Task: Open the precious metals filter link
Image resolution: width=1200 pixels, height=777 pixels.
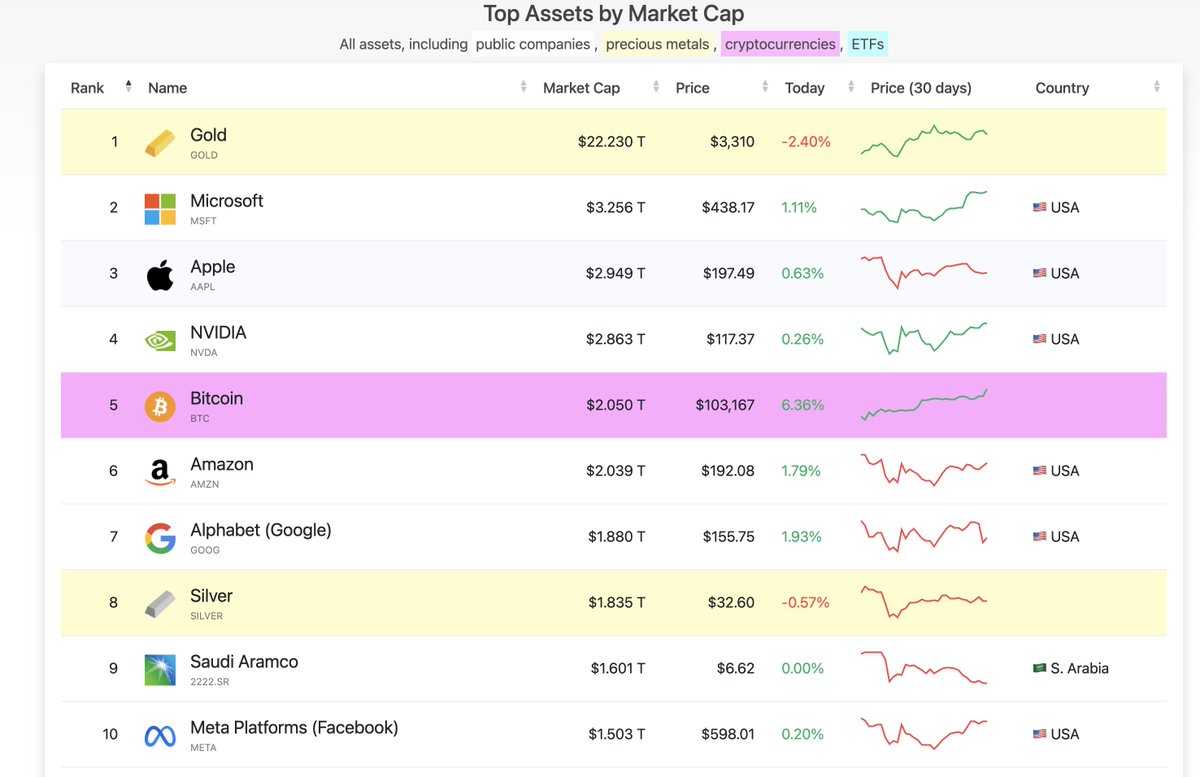Action: [657, 44]
